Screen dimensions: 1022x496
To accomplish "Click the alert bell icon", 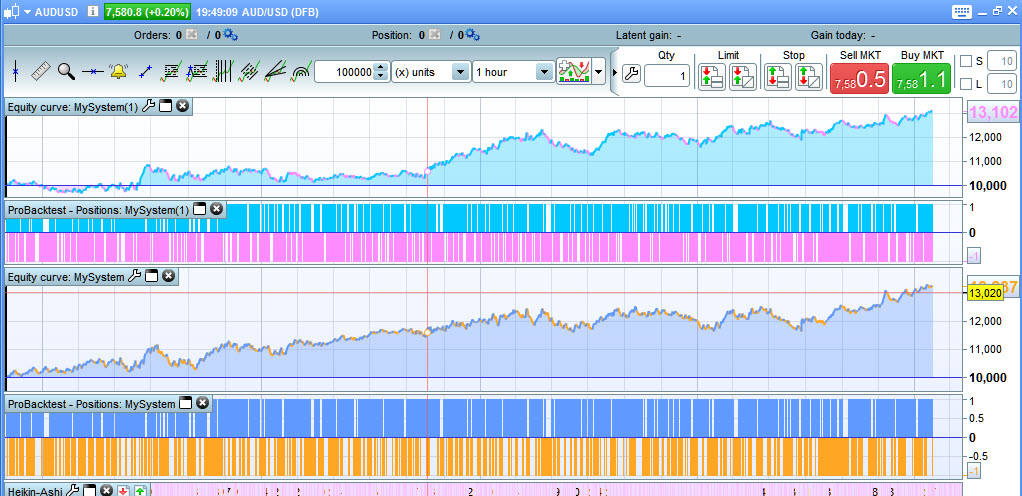I will pos(118,71).
